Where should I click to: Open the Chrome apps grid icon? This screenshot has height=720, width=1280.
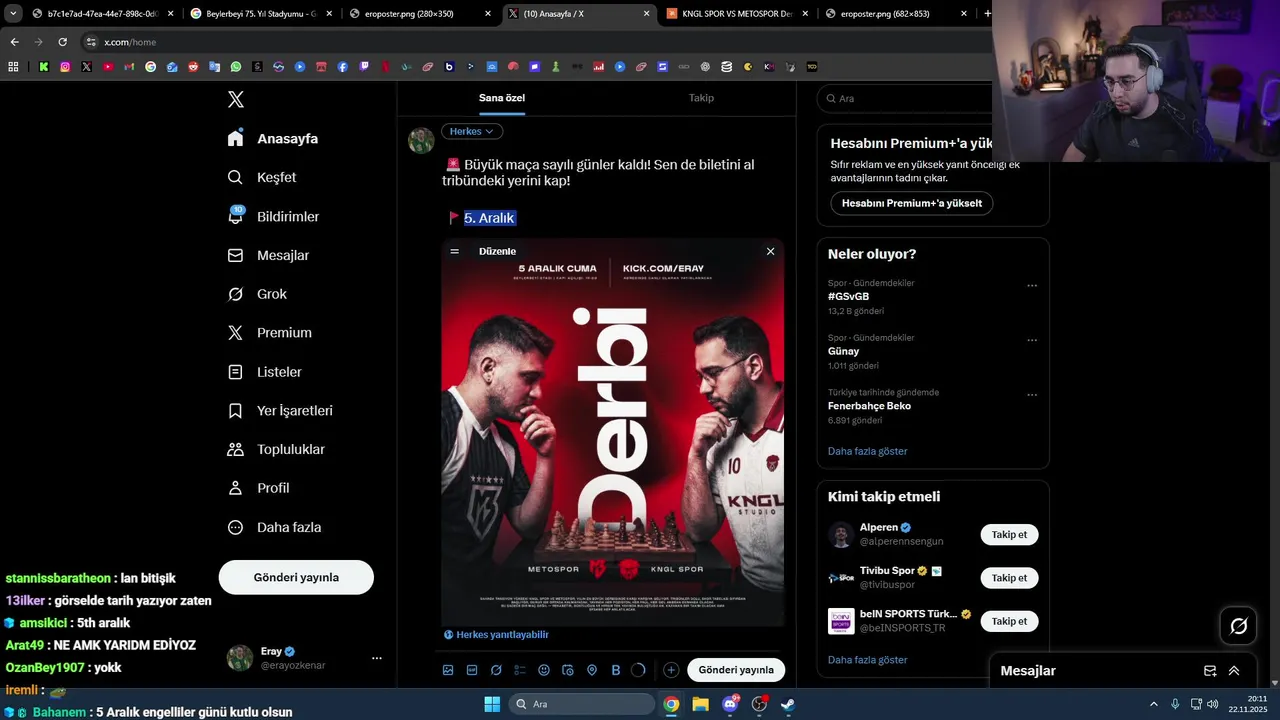pos(13,67)
